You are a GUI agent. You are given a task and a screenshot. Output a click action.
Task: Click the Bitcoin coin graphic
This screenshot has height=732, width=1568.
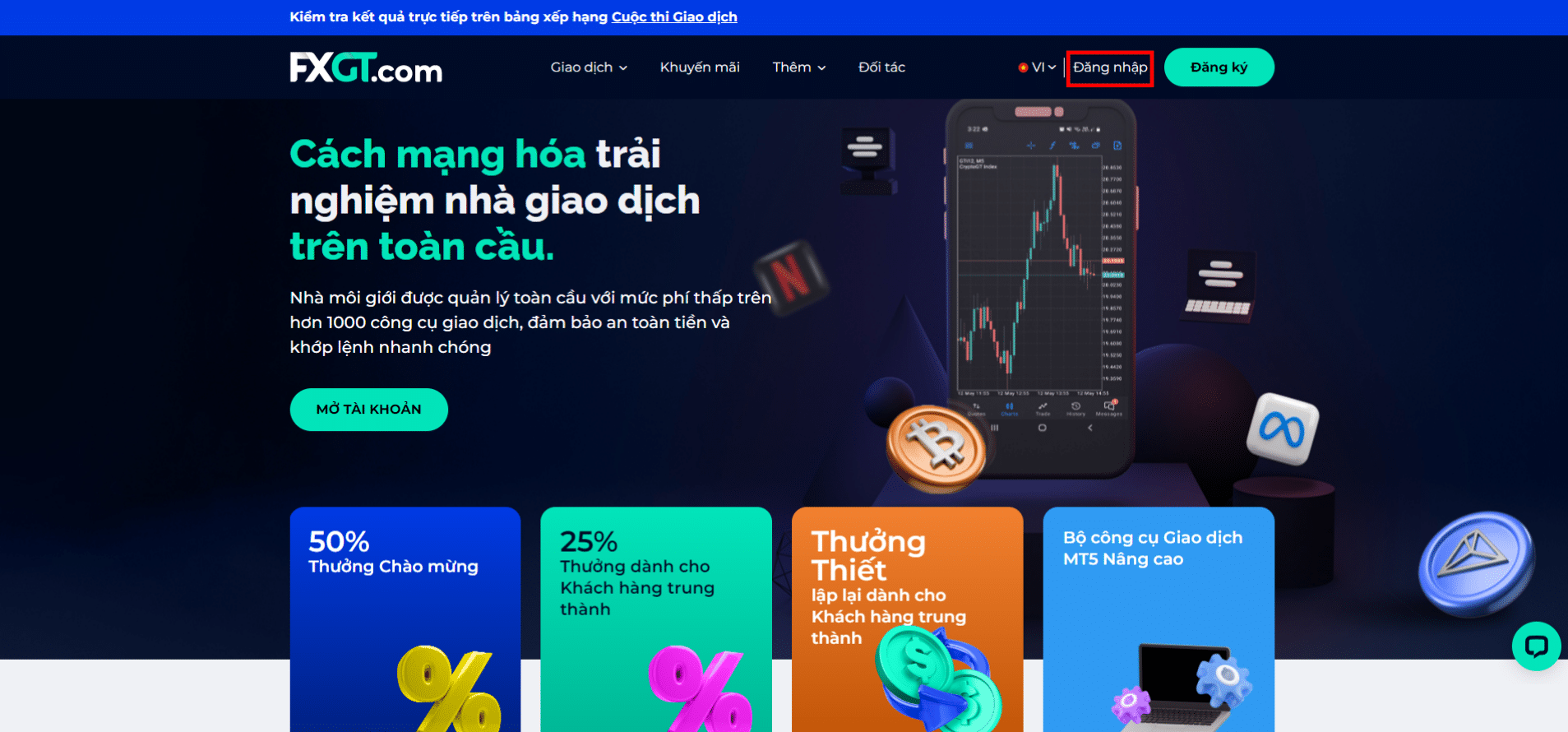point(936,448)
